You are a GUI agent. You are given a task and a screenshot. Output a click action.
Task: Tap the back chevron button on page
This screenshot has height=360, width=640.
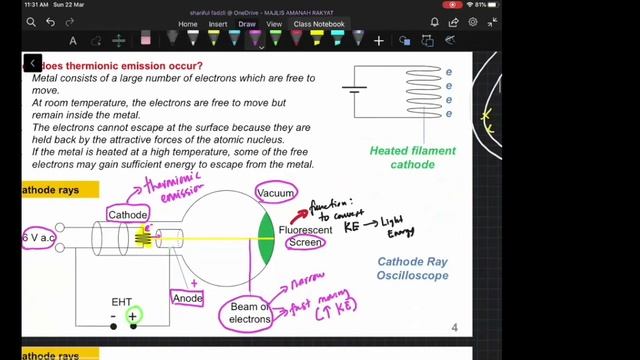click(x=33, y=63)
